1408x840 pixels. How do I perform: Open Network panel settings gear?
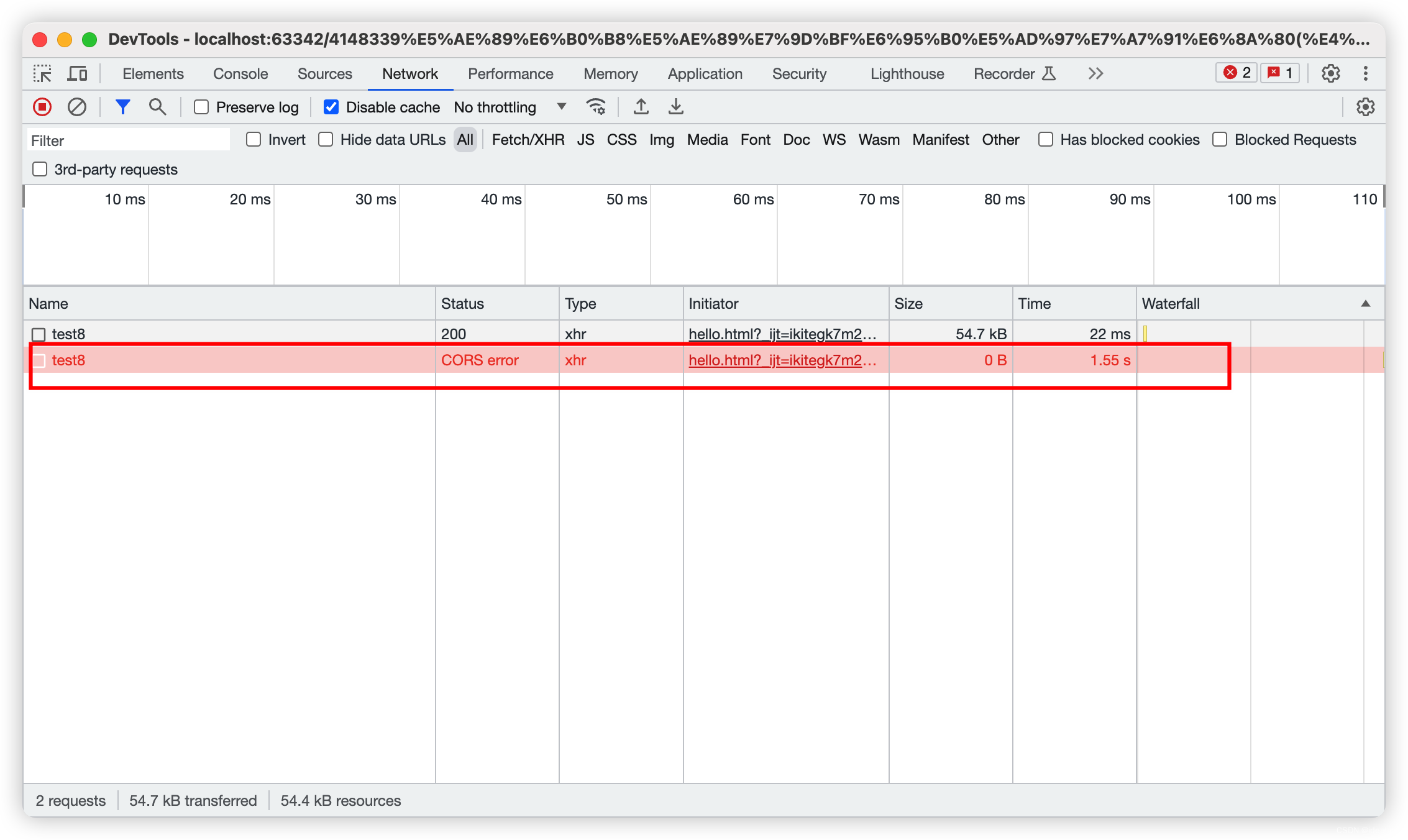(x=1365, y=107)
